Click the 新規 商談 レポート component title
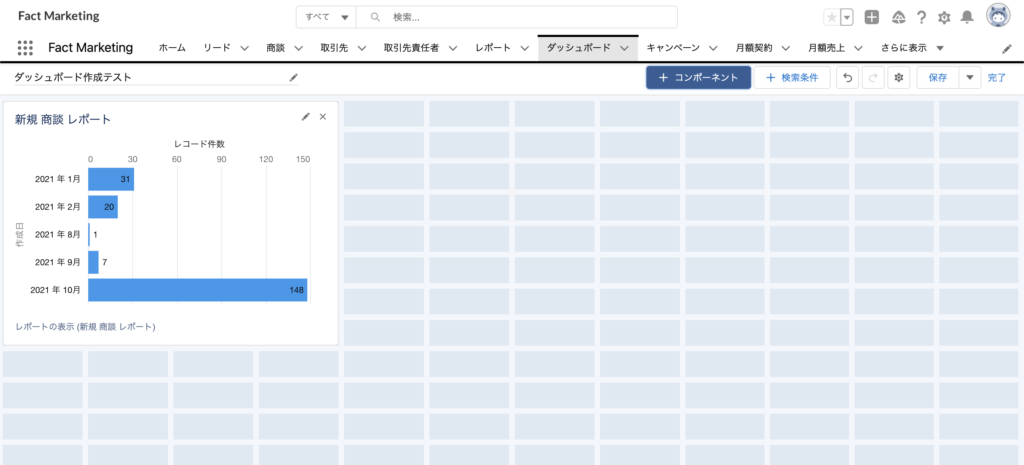This screenshot has height=465, width=1024. point(63,119)
